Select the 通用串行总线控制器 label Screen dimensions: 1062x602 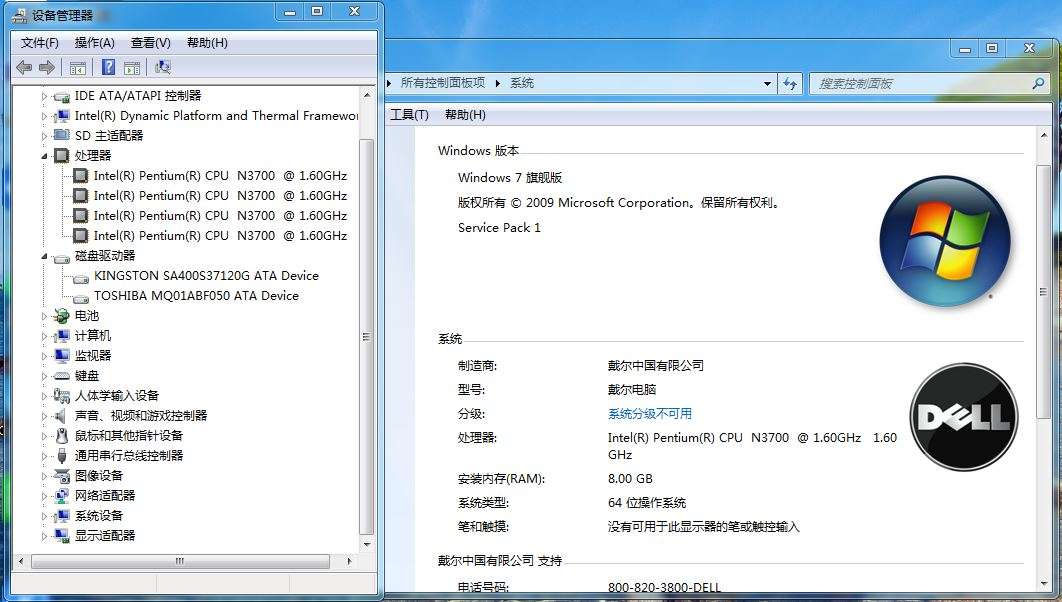[x=129, y=456]
